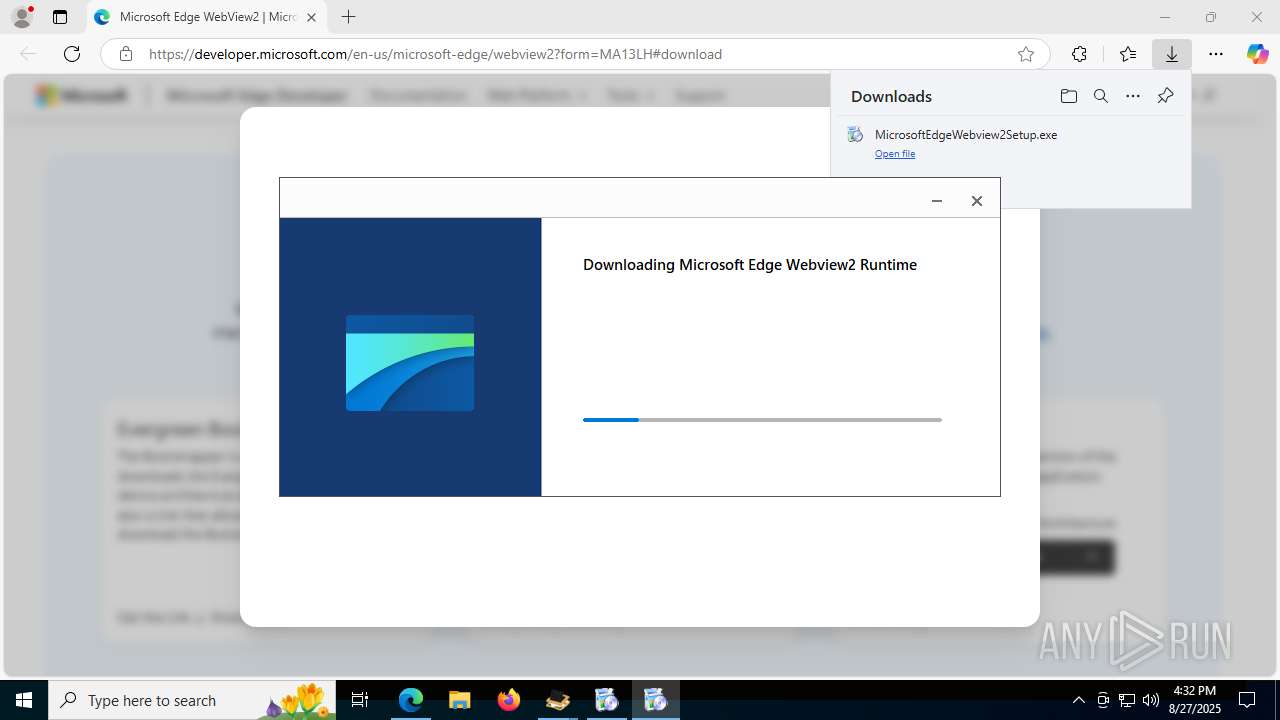This screenshot has width=1280, height=720.
Task: Toggle the Downloads toolbar button
Action: (1172, 54)
